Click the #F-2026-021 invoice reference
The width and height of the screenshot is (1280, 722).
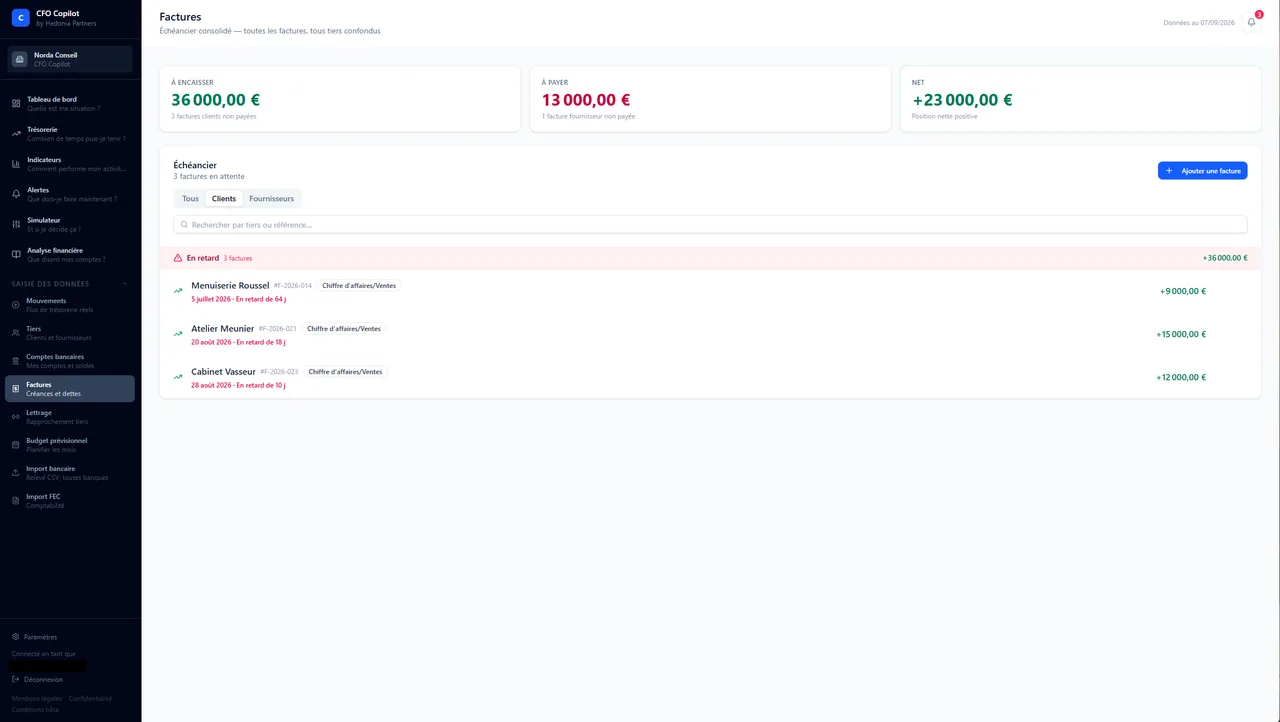click(278, 329)
